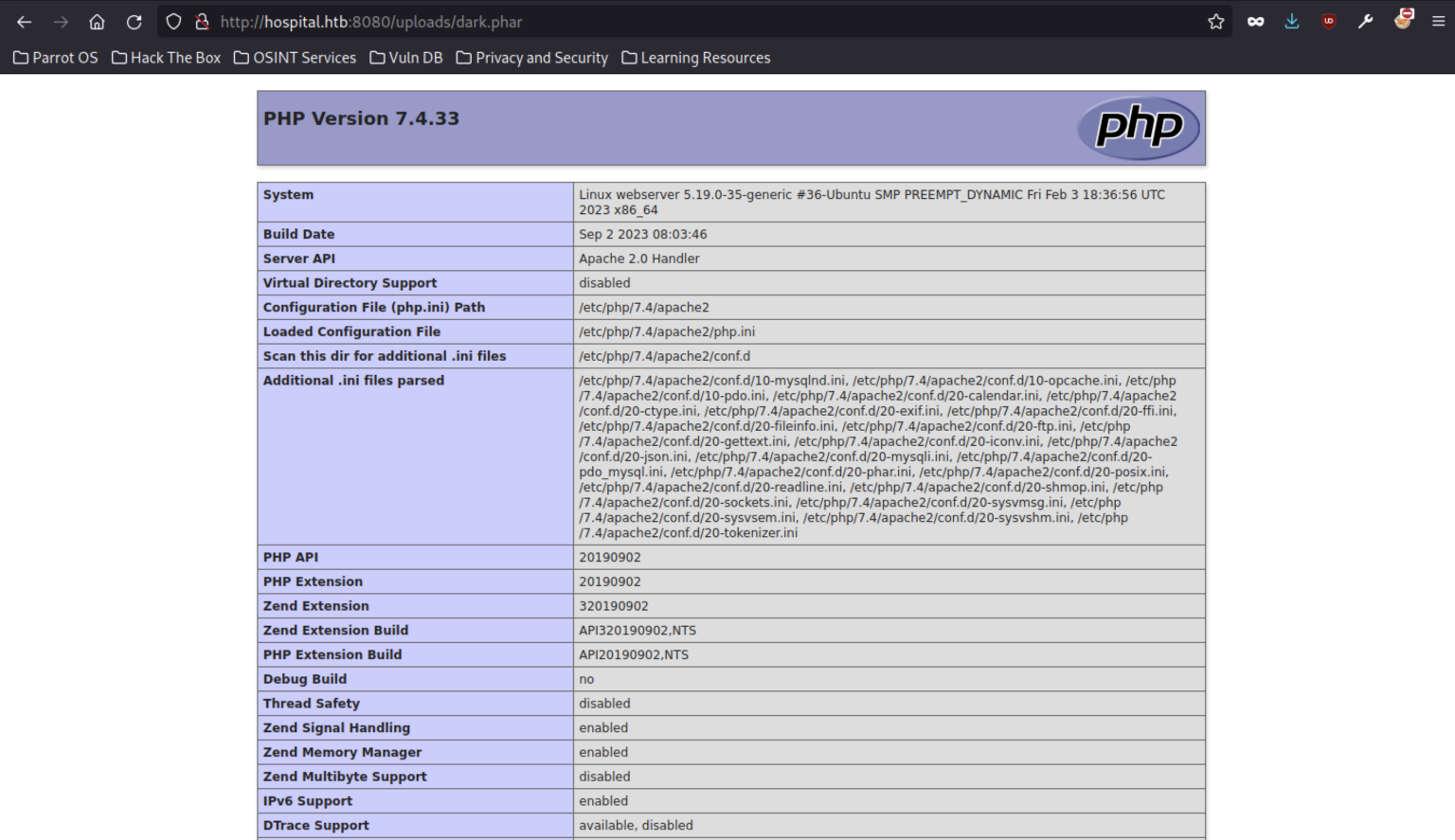Click the Zend Memory Manager label
1455x840 pixels.
(x=342, y=752)
